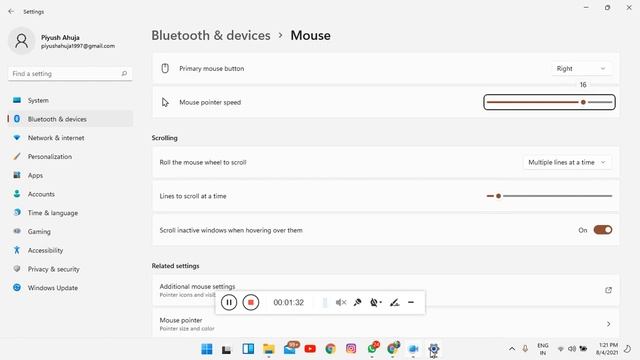640x360 pixels.
Task: Open Privacy & security settings
Action: click(x=70, y=269)
